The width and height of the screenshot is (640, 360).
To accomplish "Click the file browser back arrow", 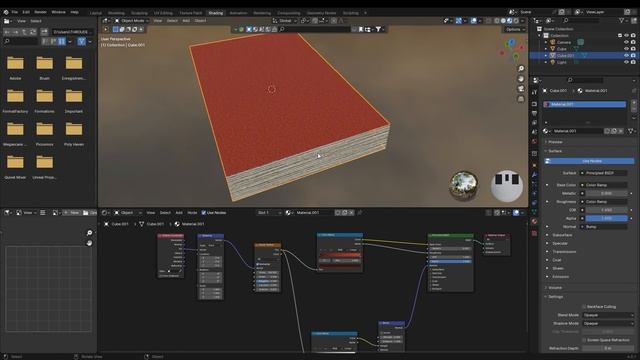I will 7,32.
